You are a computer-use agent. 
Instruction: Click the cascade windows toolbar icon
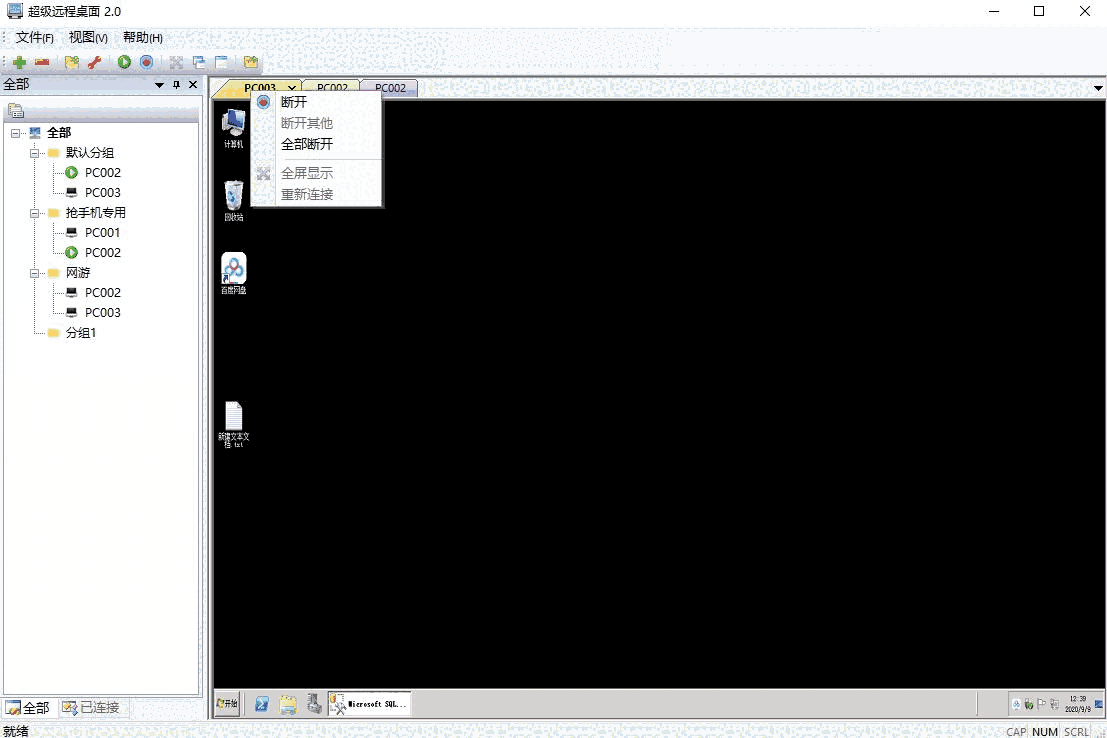pos(199,62)
